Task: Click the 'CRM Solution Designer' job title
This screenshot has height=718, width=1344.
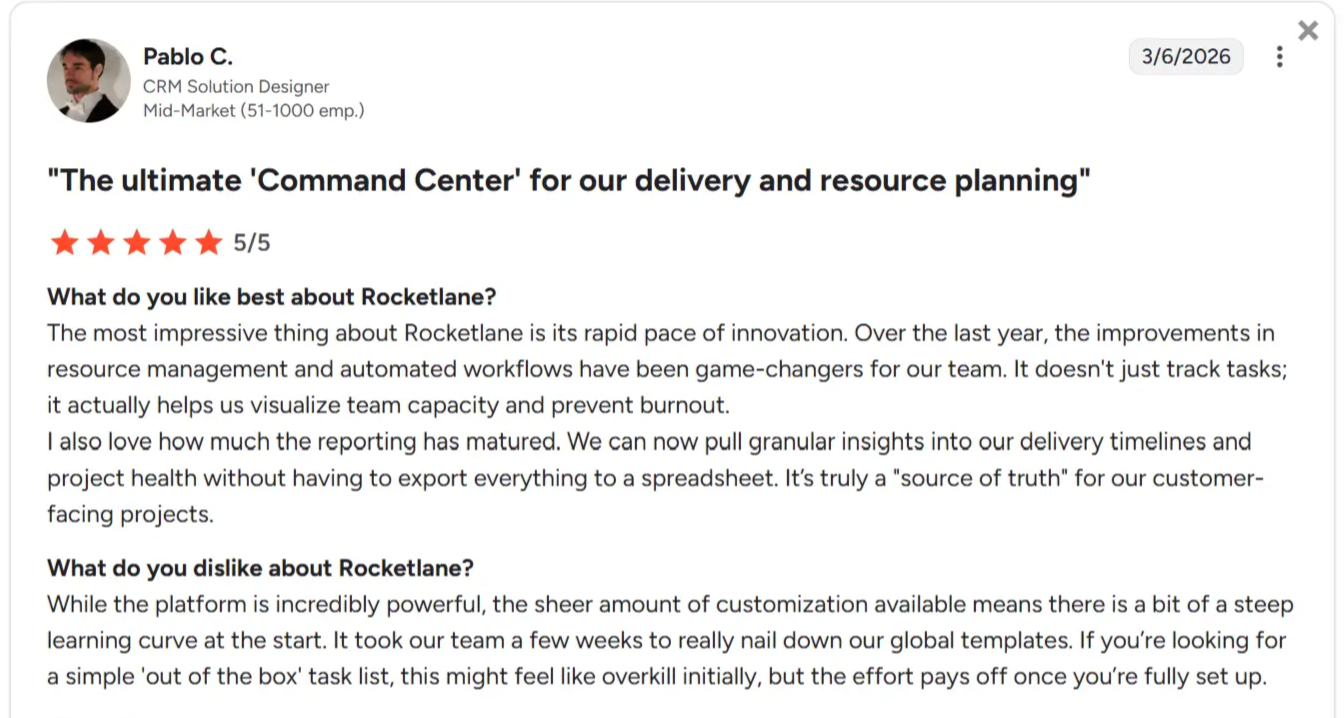Action: (x=236, y=87)
